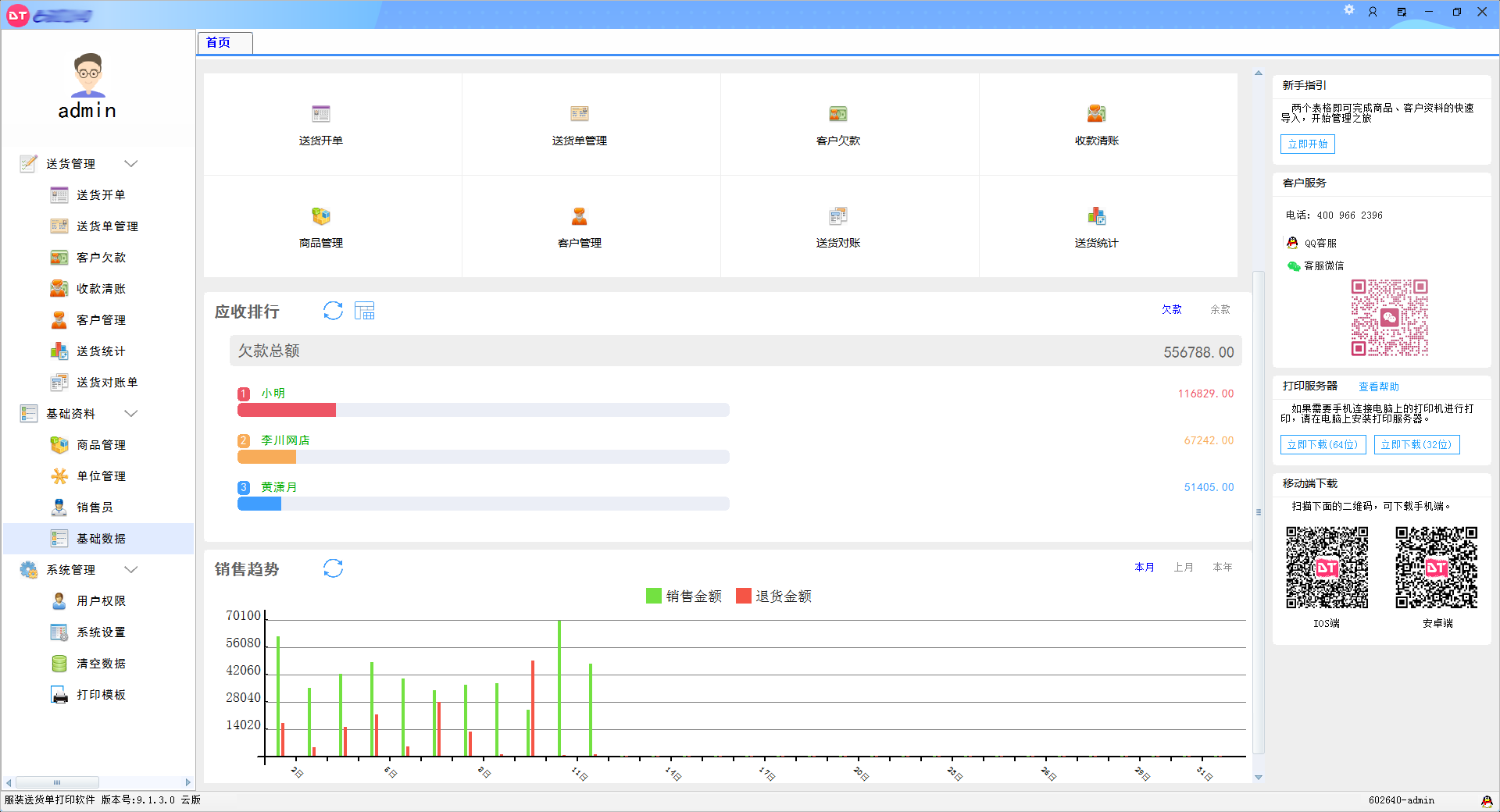Show 上月 sales trend

pyautogui.click(x=1184, y=568)
